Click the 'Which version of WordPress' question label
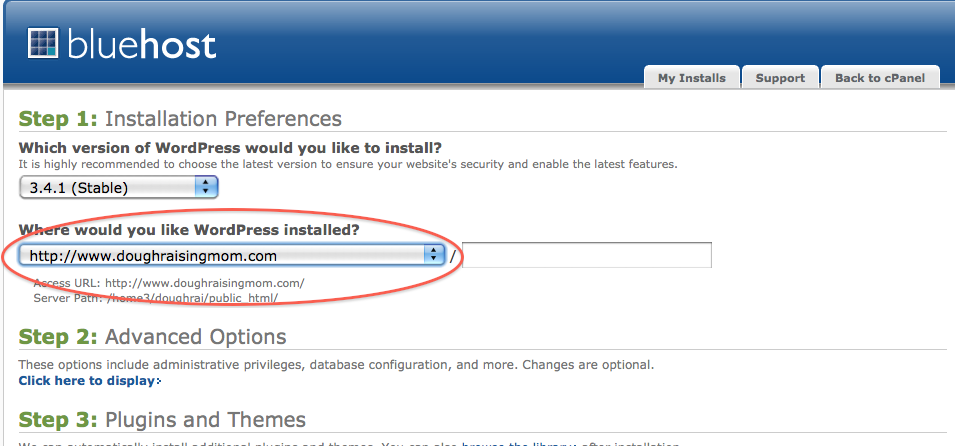 pos(230,148)
